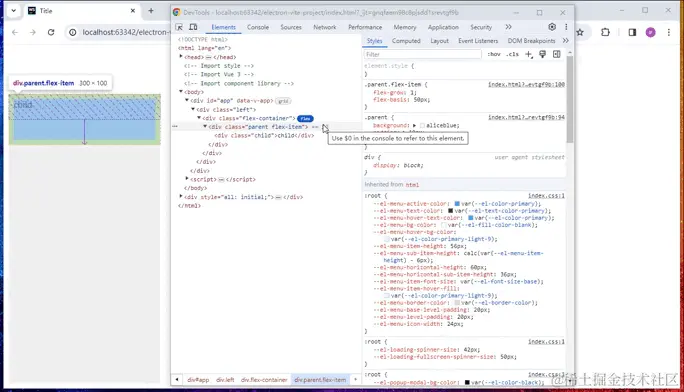The height and width of the screenshot is (392, 684).
Task: Open the Memory panel tab
Action: pyautogui.click(x=405, y=27)
